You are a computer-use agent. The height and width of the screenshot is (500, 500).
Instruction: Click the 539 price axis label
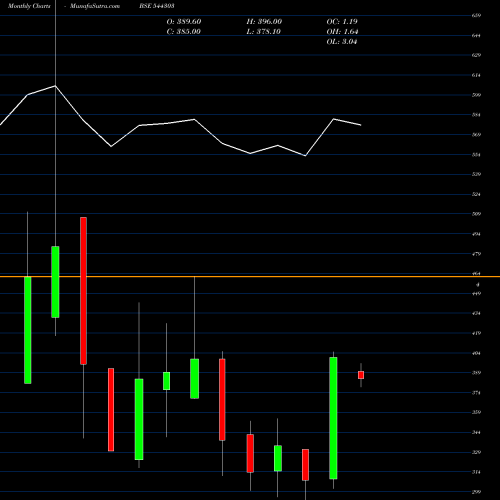(476, 174)
